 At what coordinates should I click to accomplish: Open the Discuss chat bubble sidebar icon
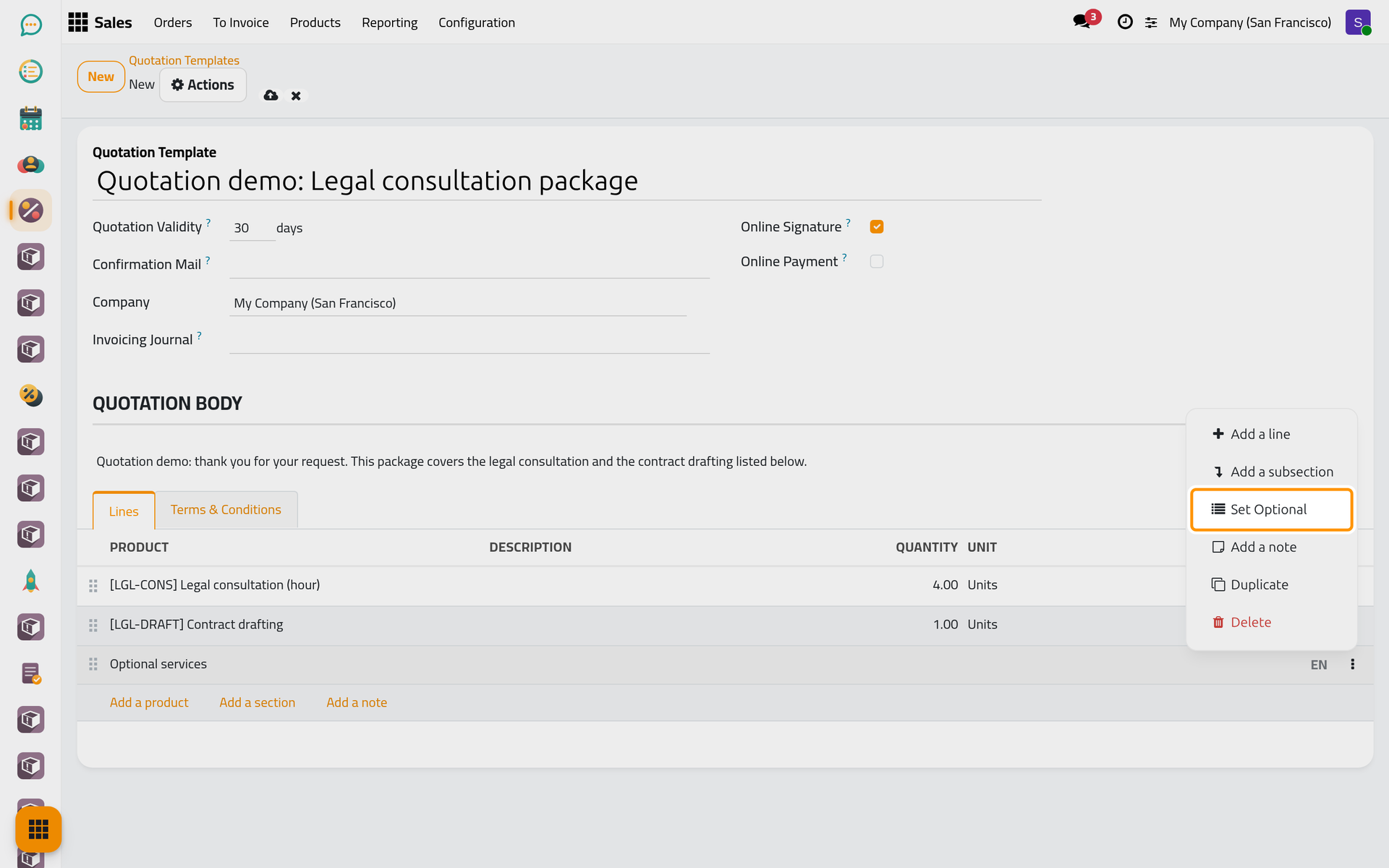point(30,25)
